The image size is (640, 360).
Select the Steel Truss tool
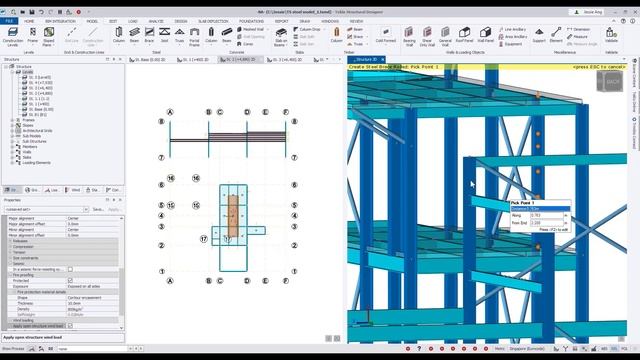(x=179, y=35)
